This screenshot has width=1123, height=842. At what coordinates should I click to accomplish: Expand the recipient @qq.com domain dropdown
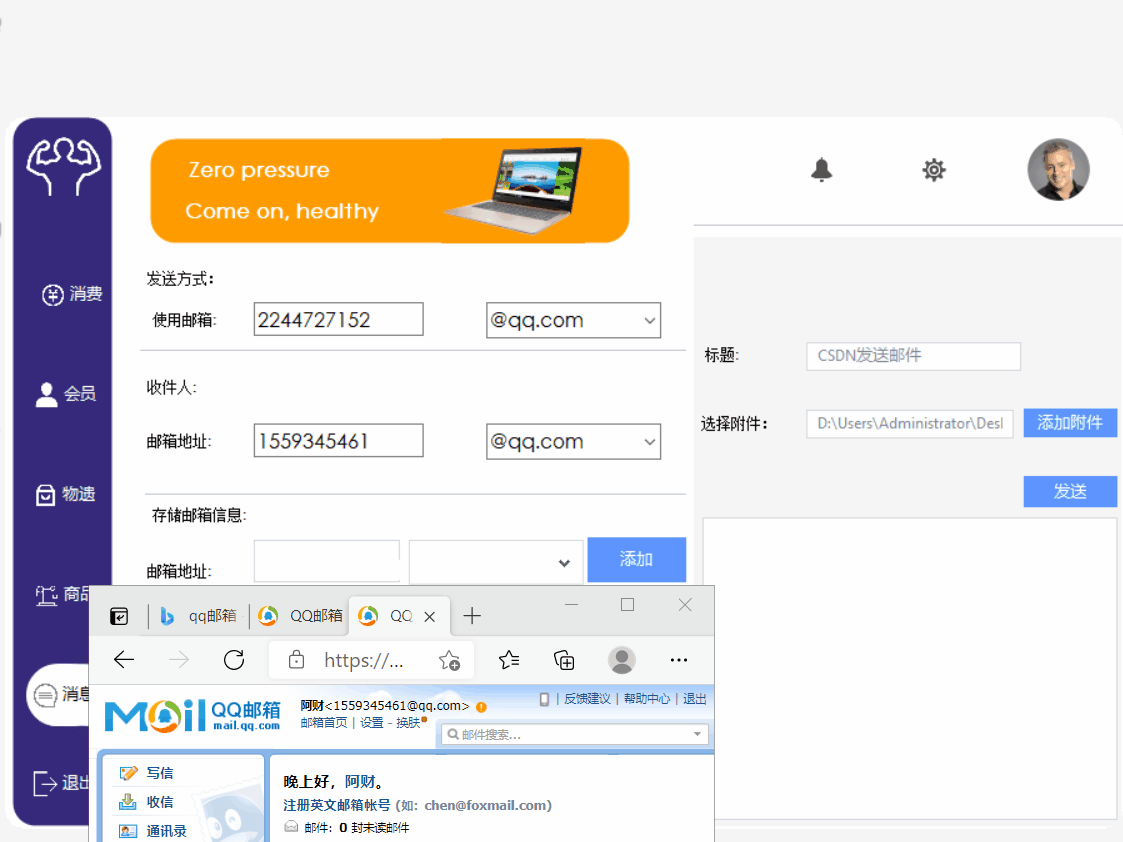650,441
